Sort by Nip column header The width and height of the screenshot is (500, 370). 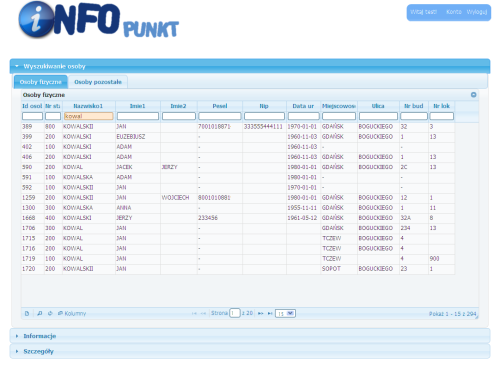264,106
